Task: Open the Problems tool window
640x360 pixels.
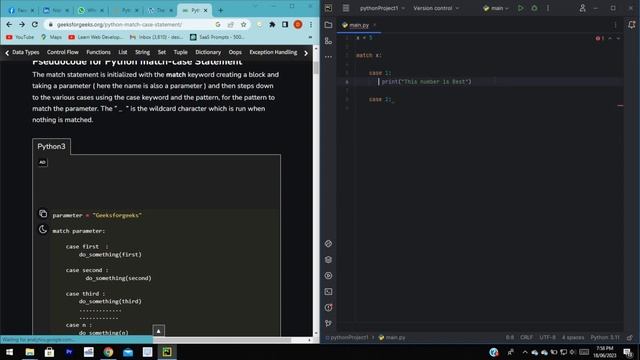Action: pyautogui.click(x=328, y=307)
